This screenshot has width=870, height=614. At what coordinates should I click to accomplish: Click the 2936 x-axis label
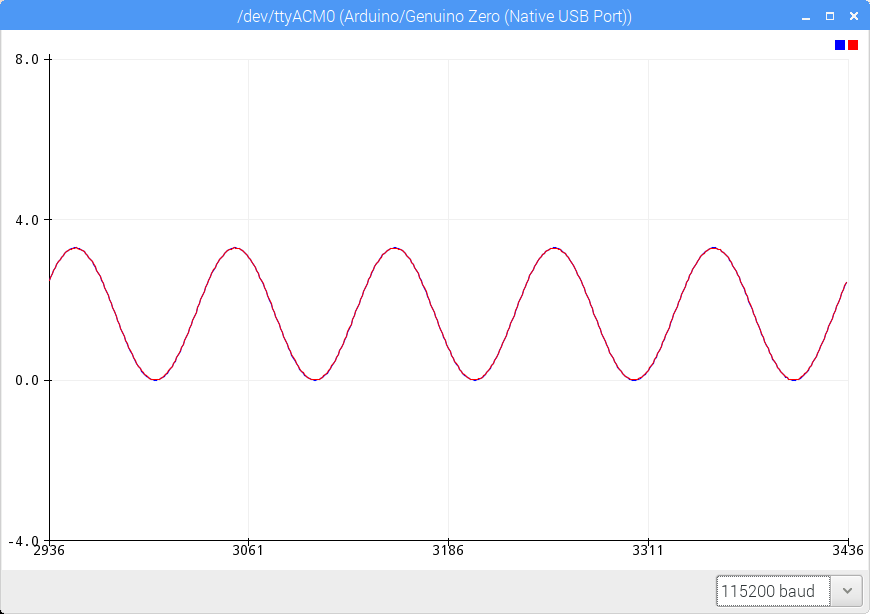pos(49,550)
